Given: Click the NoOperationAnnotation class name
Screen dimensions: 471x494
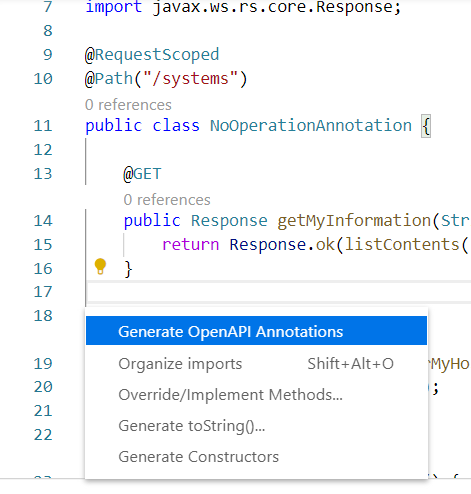Looking at the screenshot, I should coord(311,126).
